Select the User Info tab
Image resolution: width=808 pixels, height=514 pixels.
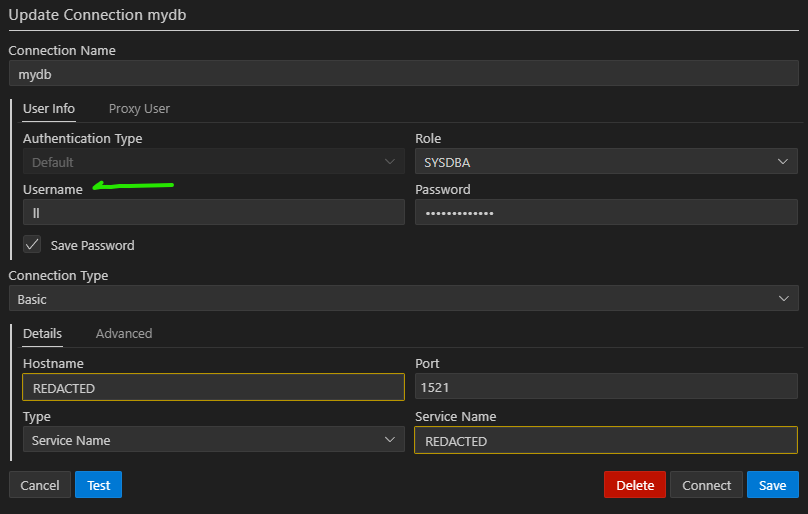(x=49, y=109)
